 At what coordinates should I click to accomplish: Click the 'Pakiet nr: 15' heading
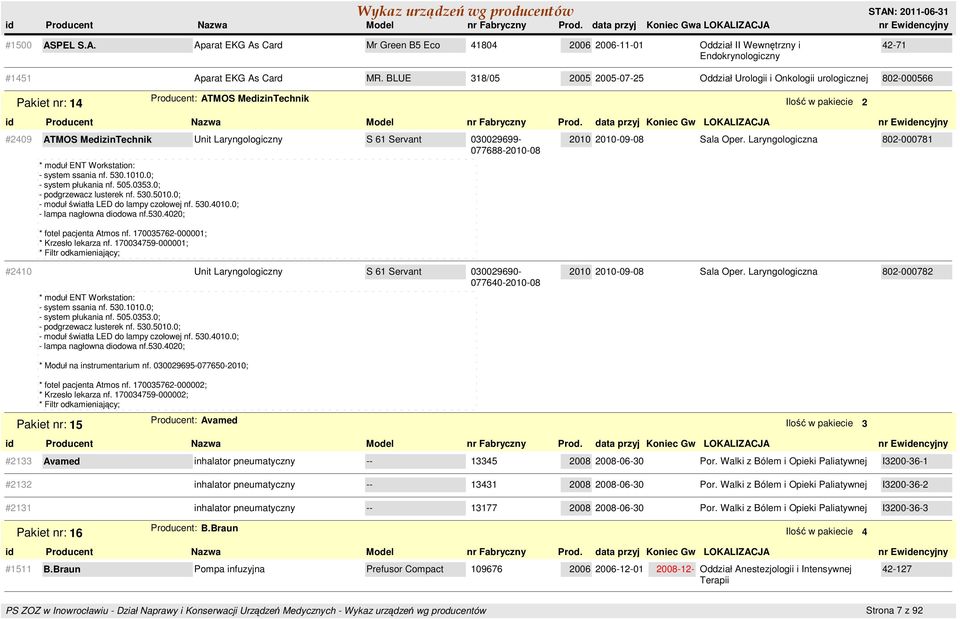[50, 424]
